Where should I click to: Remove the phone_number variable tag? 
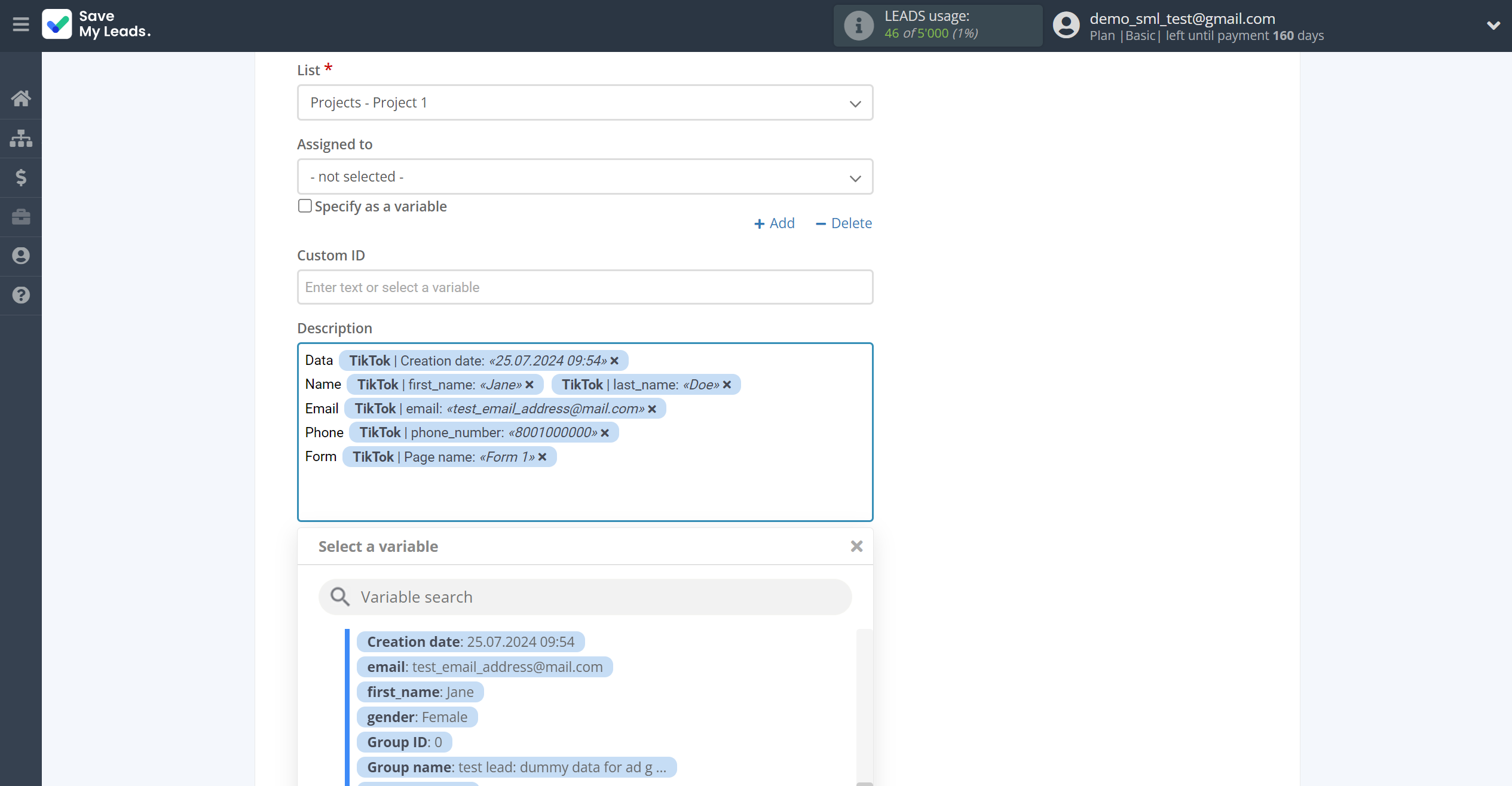(x=605, y=432)
